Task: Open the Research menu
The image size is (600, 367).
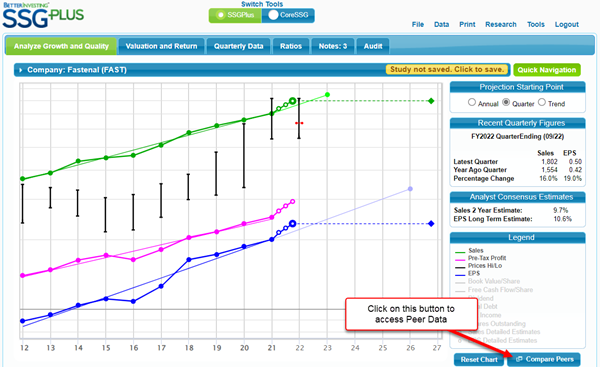Action: (501, 24)
